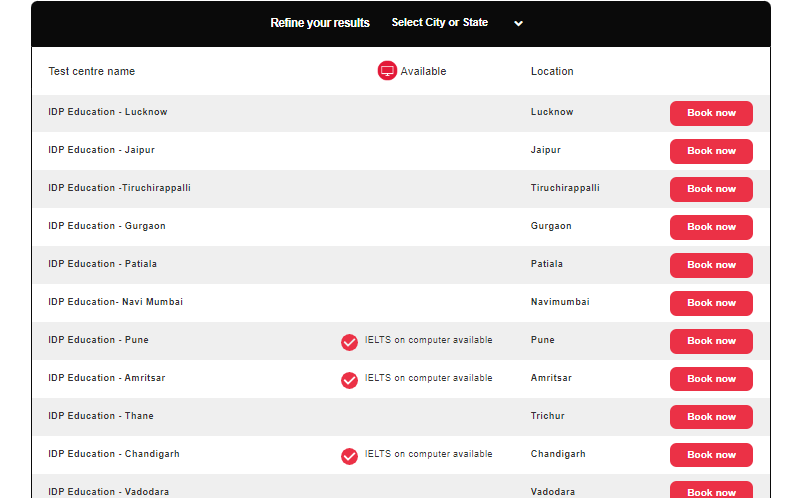This screenshot has width=785, height=498.
Task: Book now for IDP Education Jaipur
Action: pyautogui.click(x=711, y=151)
